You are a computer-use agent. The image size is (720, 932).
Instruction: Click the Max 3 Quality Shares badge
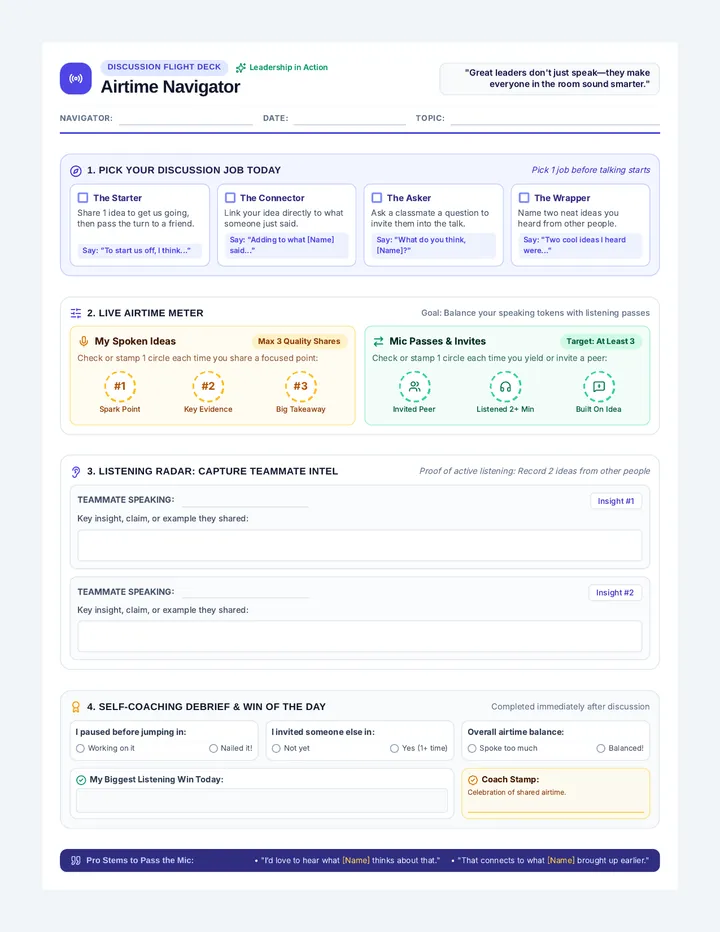299,341
